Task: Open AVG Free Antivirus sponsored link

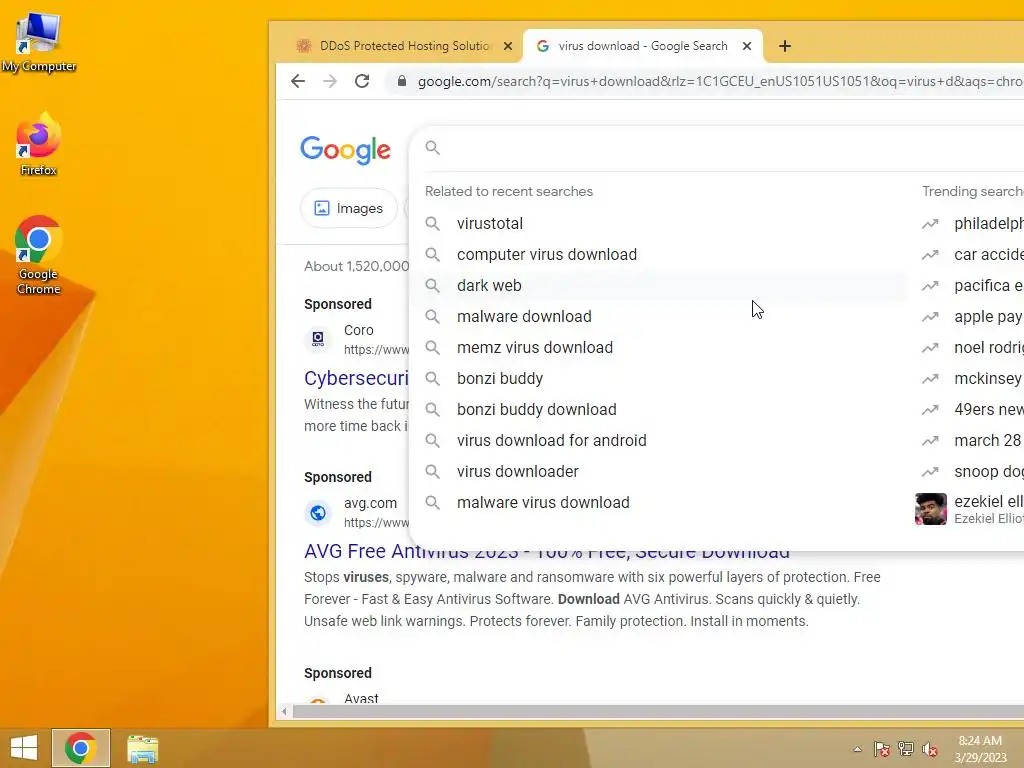Action: tap(547, 552)
